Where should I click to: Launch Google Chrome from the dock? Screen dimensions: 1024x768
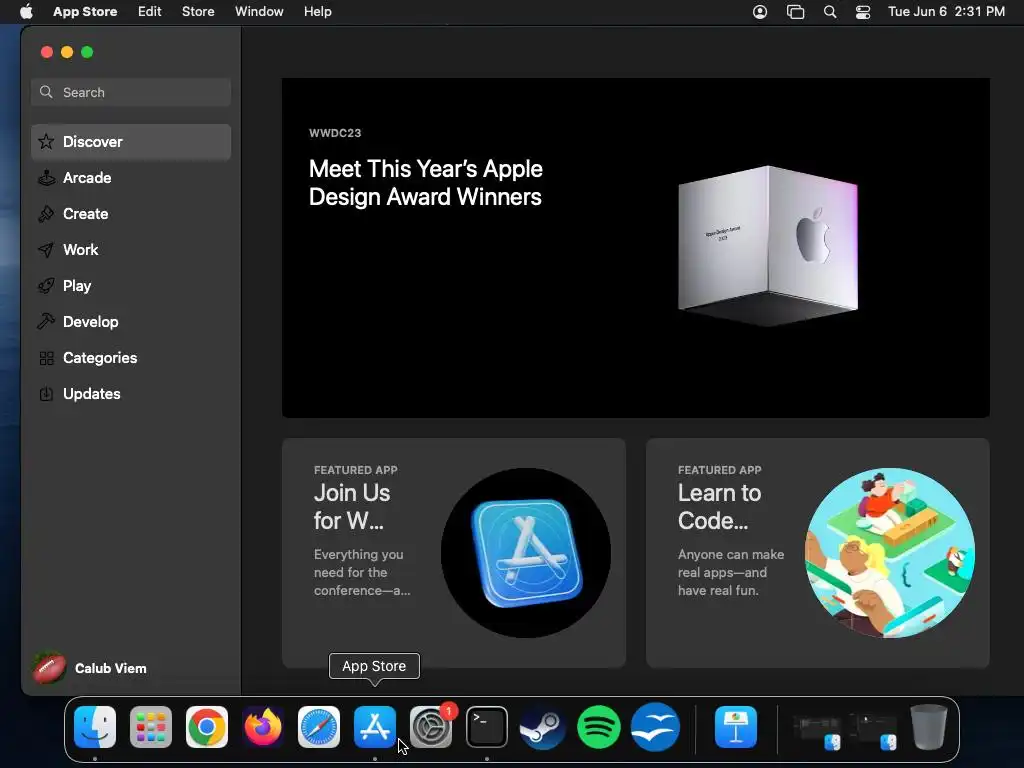pyautogui.click(x=207, y=727)
